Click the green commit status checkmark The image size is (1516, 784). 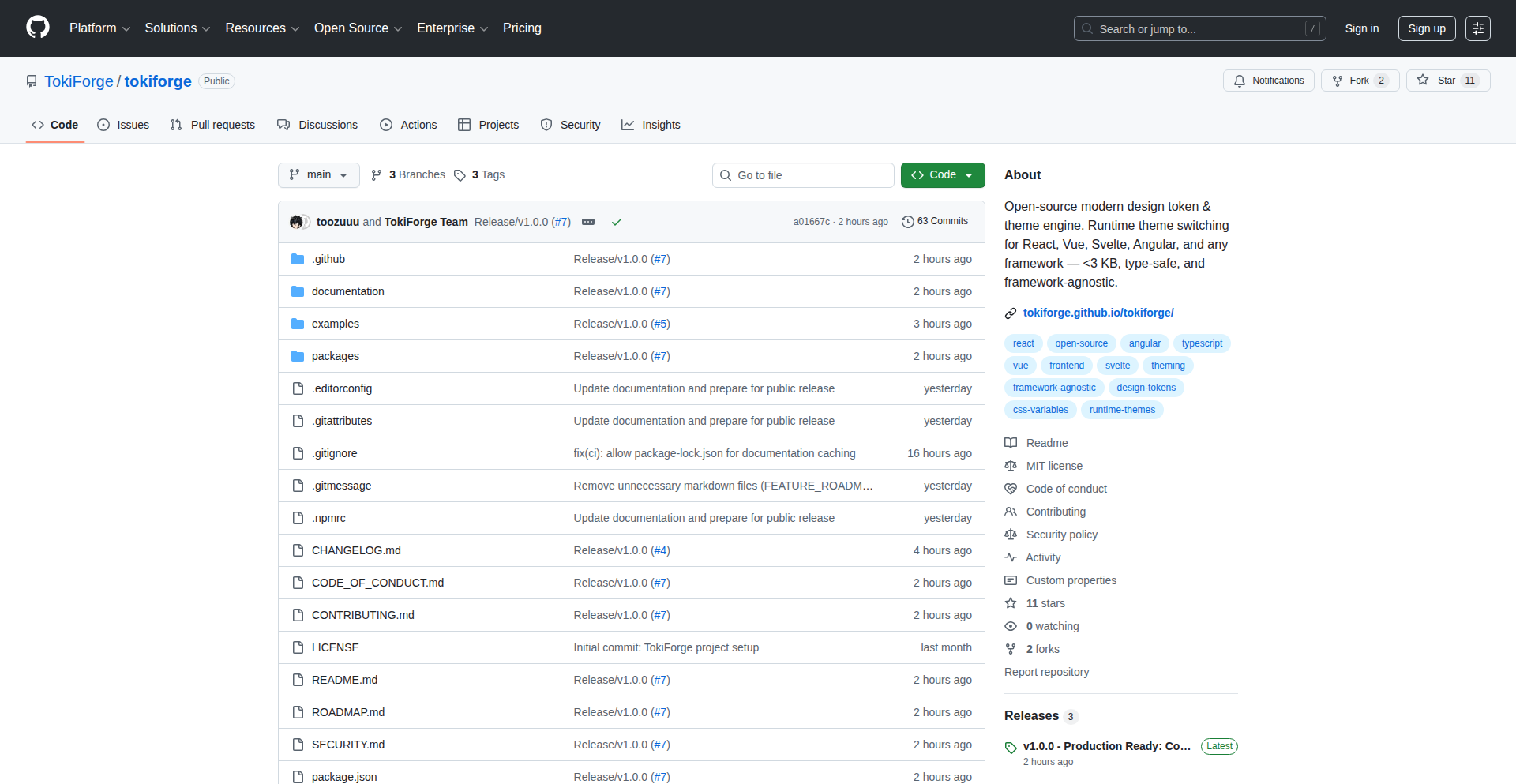[617, 222]
